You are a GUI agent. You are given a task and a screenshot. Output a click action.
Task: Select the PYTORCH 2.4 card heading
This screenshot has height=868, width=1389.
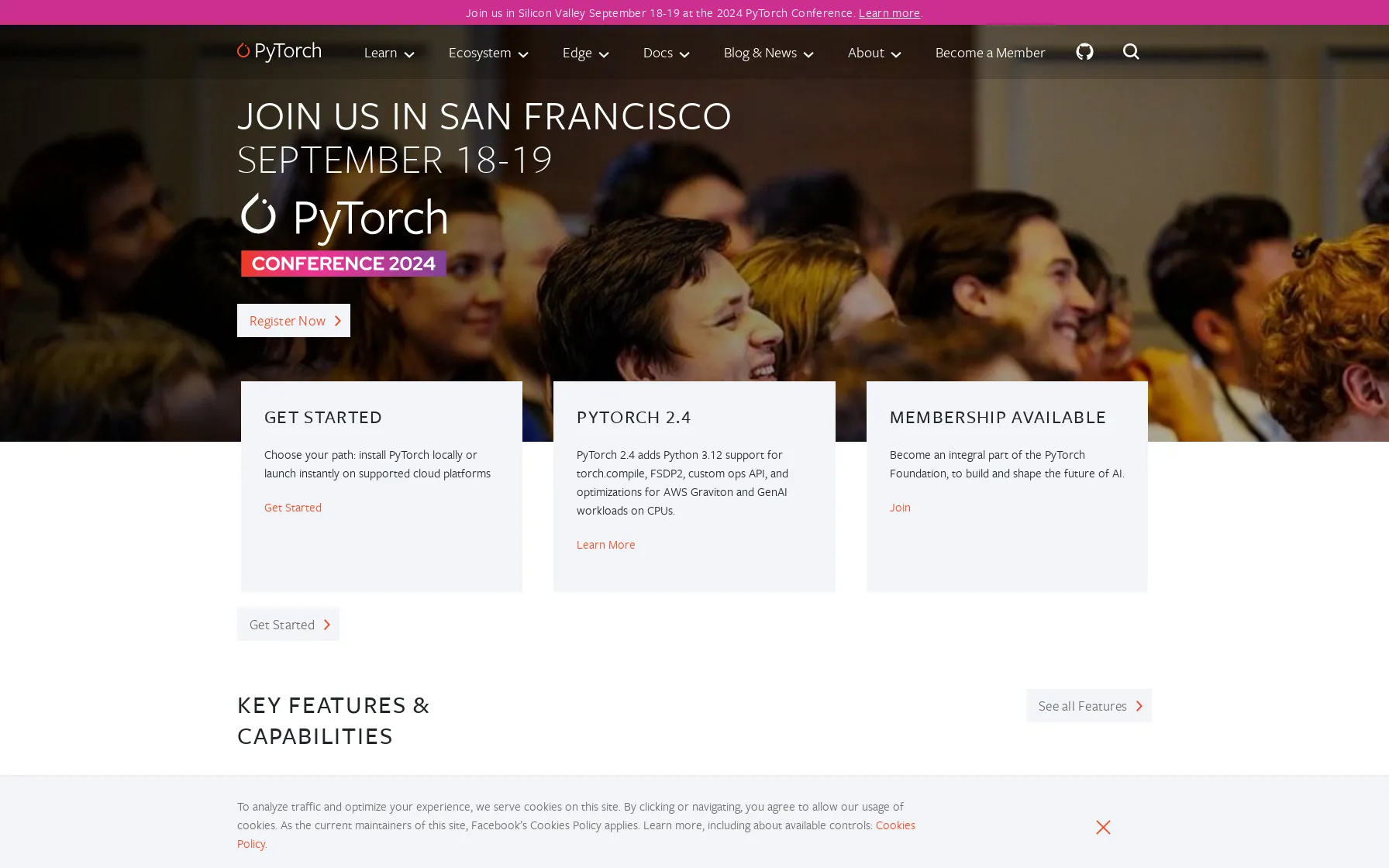point(633,417)
